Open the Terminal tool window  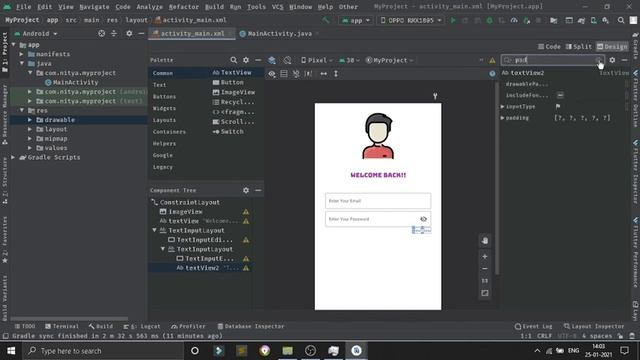point(62,326)
